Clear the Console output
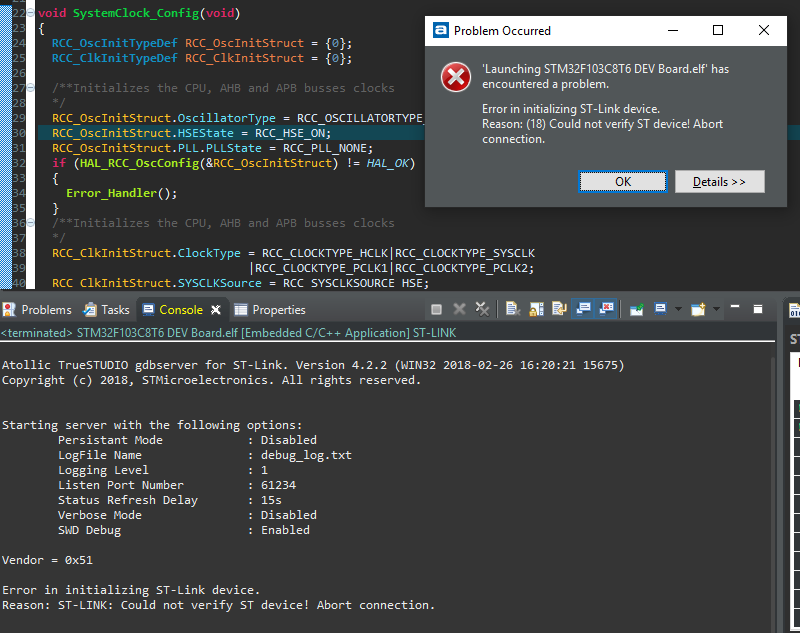 tap(513, 309)
